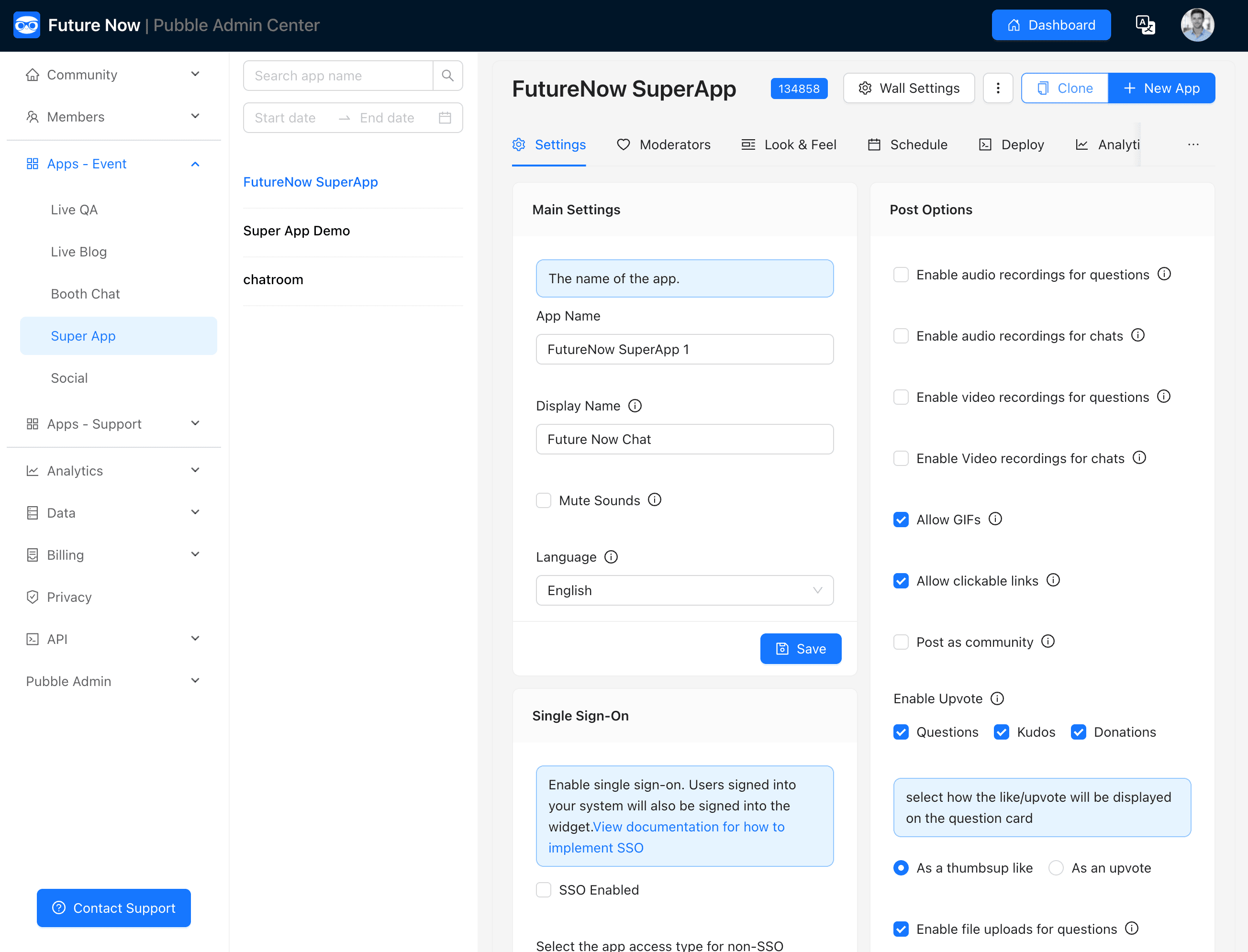Click the App Name input field
This screenshot has height=952, width=1248.
pyautogui.click(x=684, y=349)
